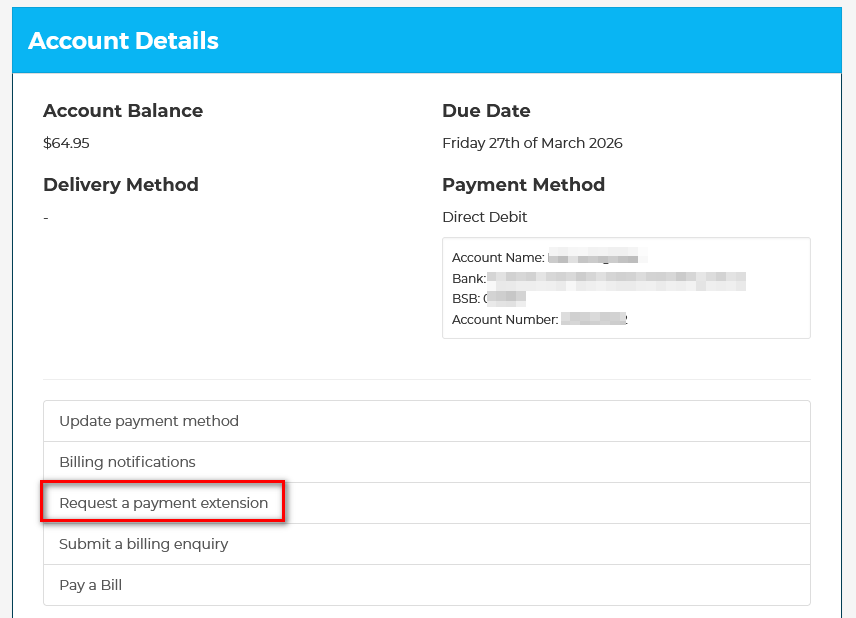Image resolution: width=856 pixels, height=618 pixels.
Task: Click the Delivery Method heading
Action: click(x=121, y=185)
